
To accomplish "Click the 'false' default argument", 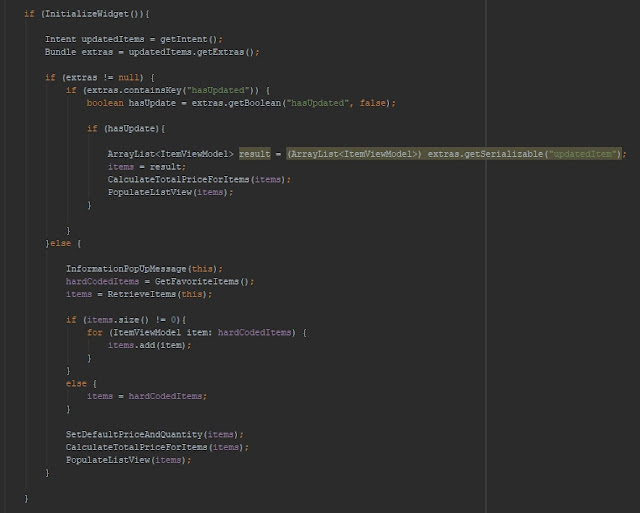I will [x=373, y=103].
